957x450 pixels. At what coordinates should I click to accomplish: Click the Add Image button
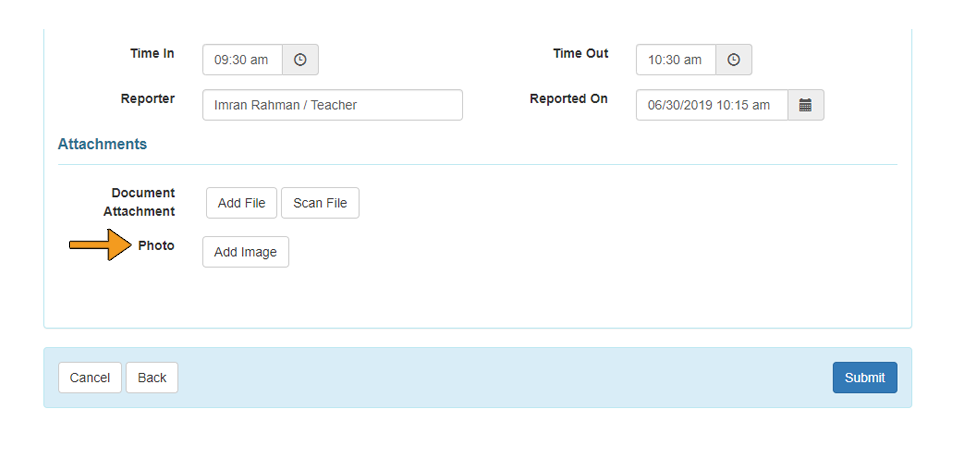[x=245, y=252]
